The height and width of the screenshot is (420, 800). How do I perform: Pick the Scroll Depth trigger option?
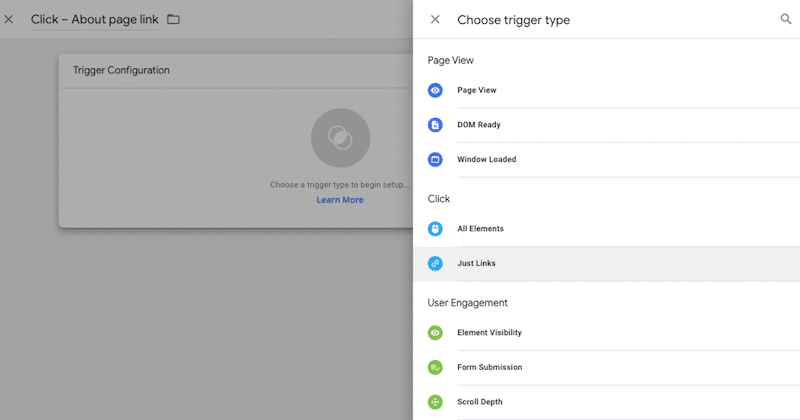[480, 402]
